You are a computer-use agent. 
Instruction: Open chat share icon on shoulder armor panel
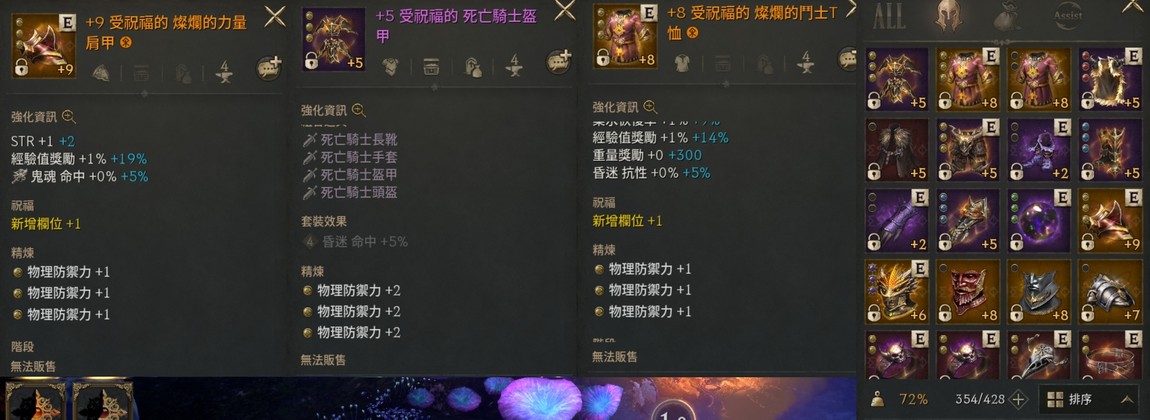click(268, 68)
